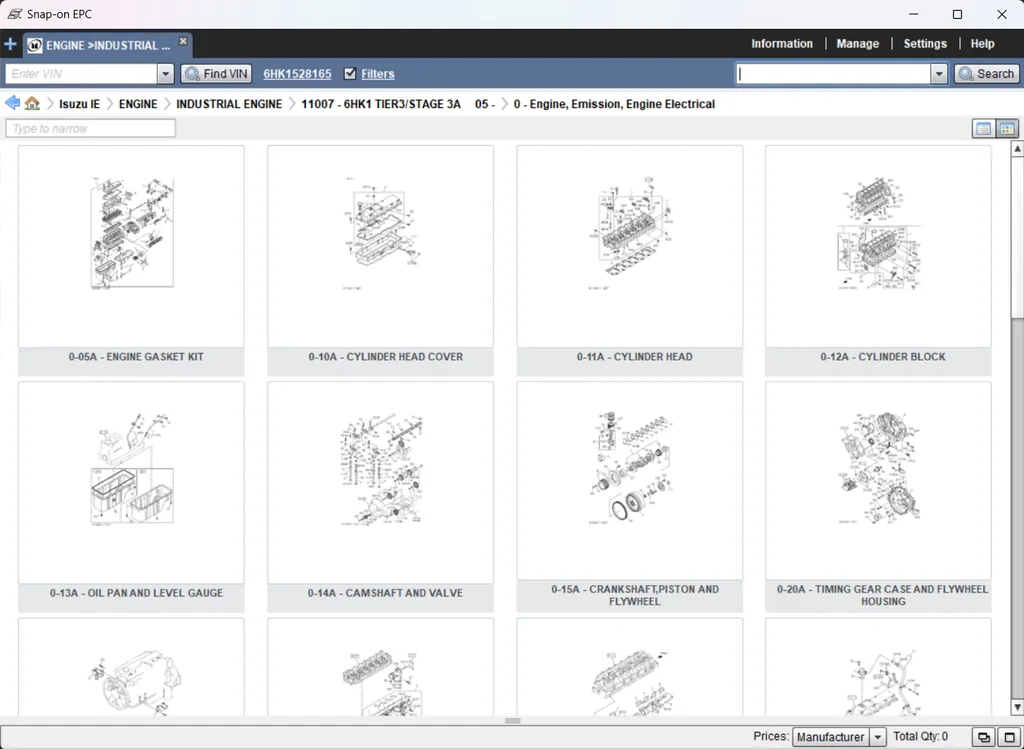Click the Snap-on EPC app icon in title bar
Viewport: 1024px width, 749px height.
[x=14, y=14]
